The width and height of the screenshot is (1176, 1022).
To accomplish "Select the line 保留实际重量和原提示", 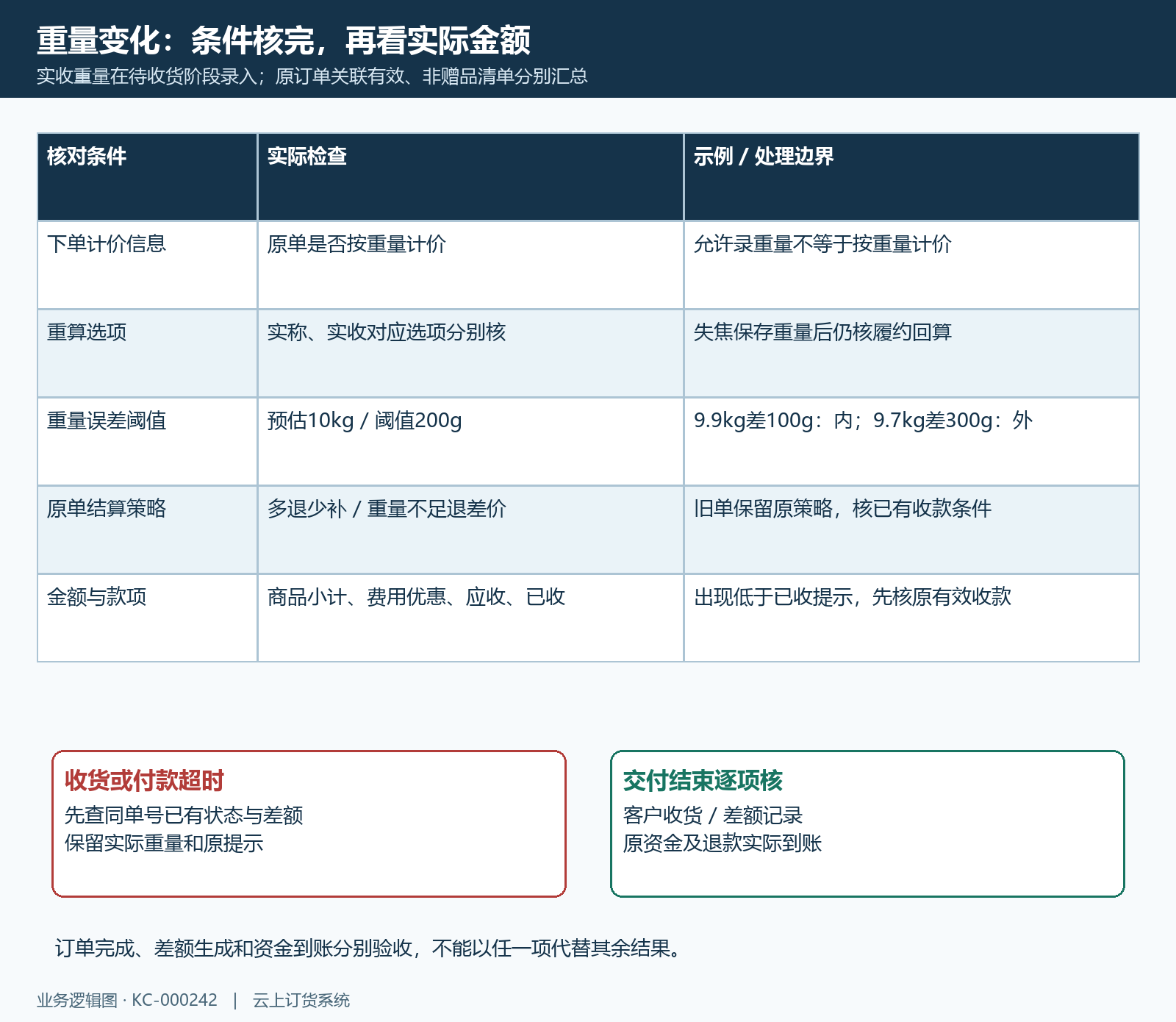I will pos(164,843).
